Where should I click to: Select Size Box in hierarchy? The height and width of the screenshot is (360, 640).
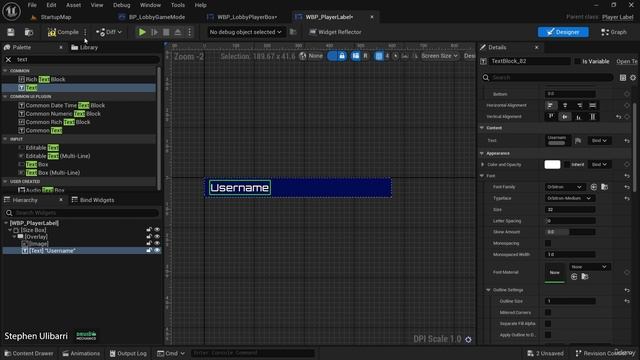(33, 230)
